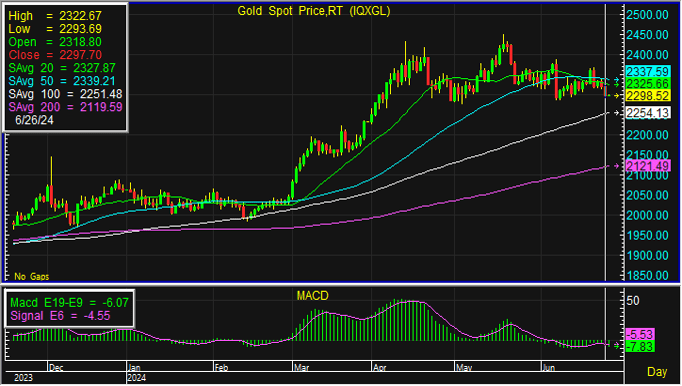Select SAvg 200 = 2119.59 legend entry
The height and width of the screenshot is (386, 682).
[x=65, y=107]
